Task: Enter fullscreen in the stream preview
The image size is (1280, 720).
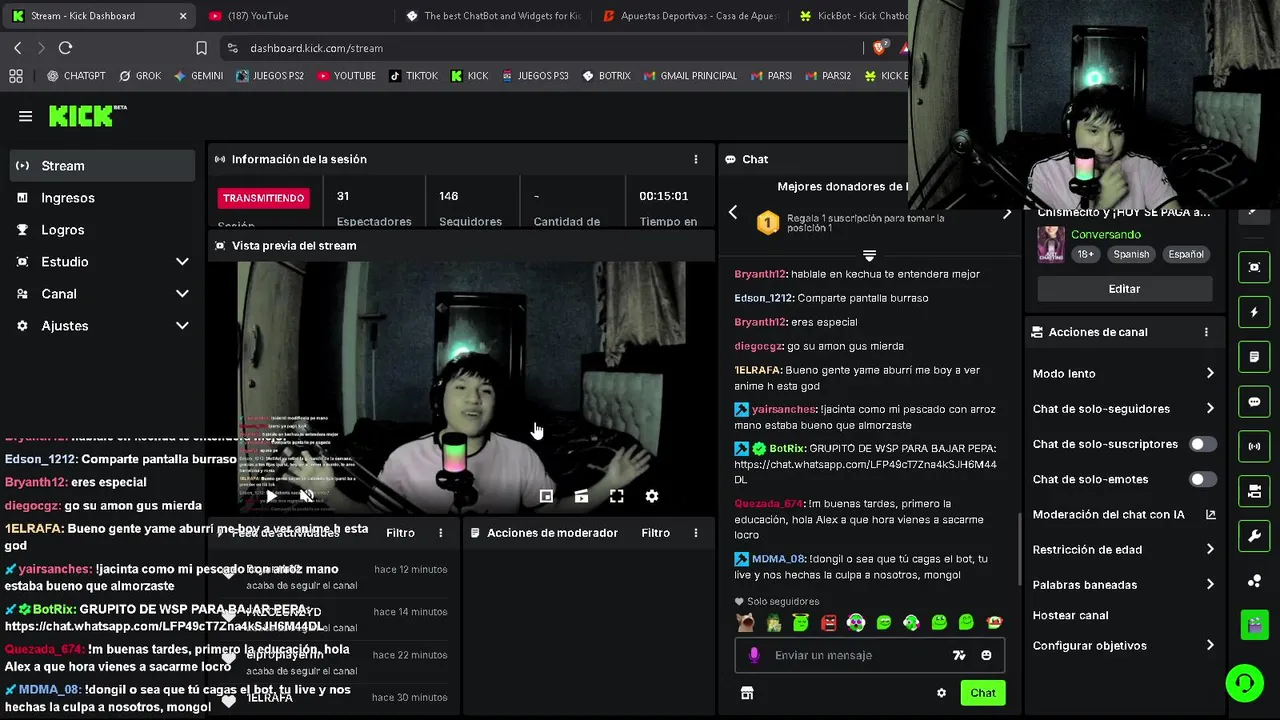Action: [617, 496]
